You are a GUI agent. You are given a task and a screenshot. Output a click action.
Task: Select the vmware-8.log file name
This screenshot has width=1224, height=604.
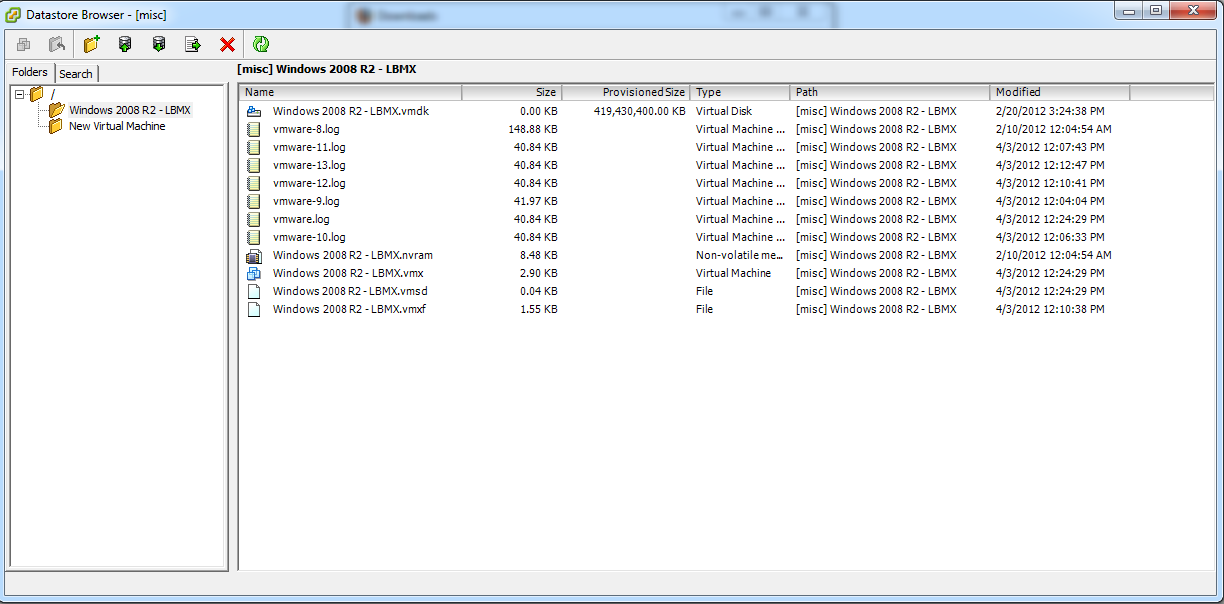pos(306,129)
